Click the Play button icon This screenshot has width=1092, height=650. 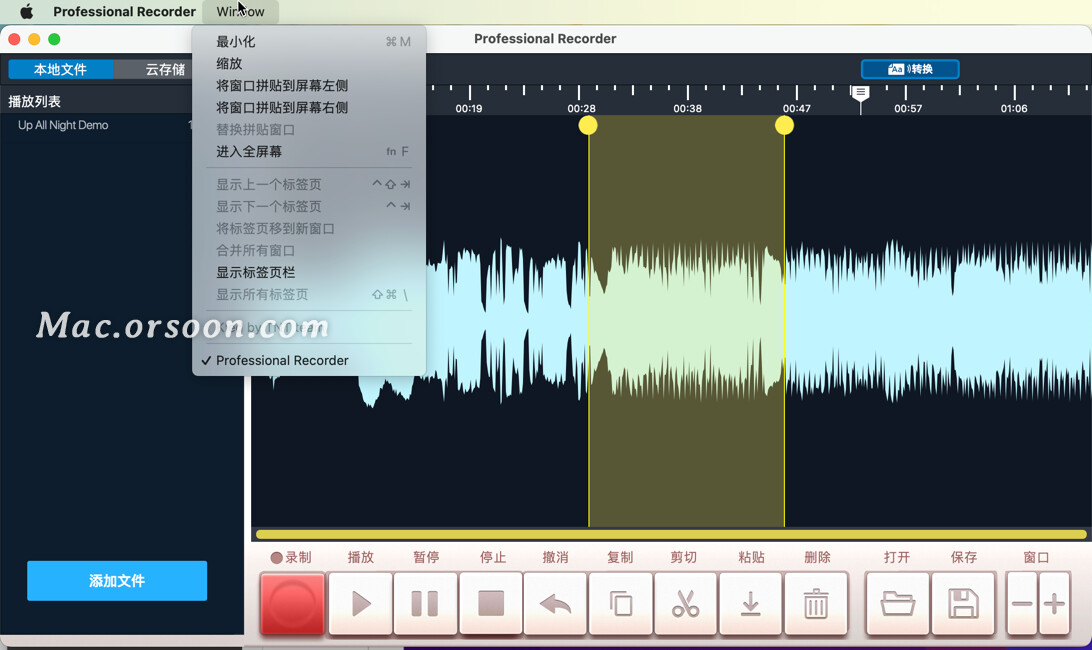[x=360, y=603]
